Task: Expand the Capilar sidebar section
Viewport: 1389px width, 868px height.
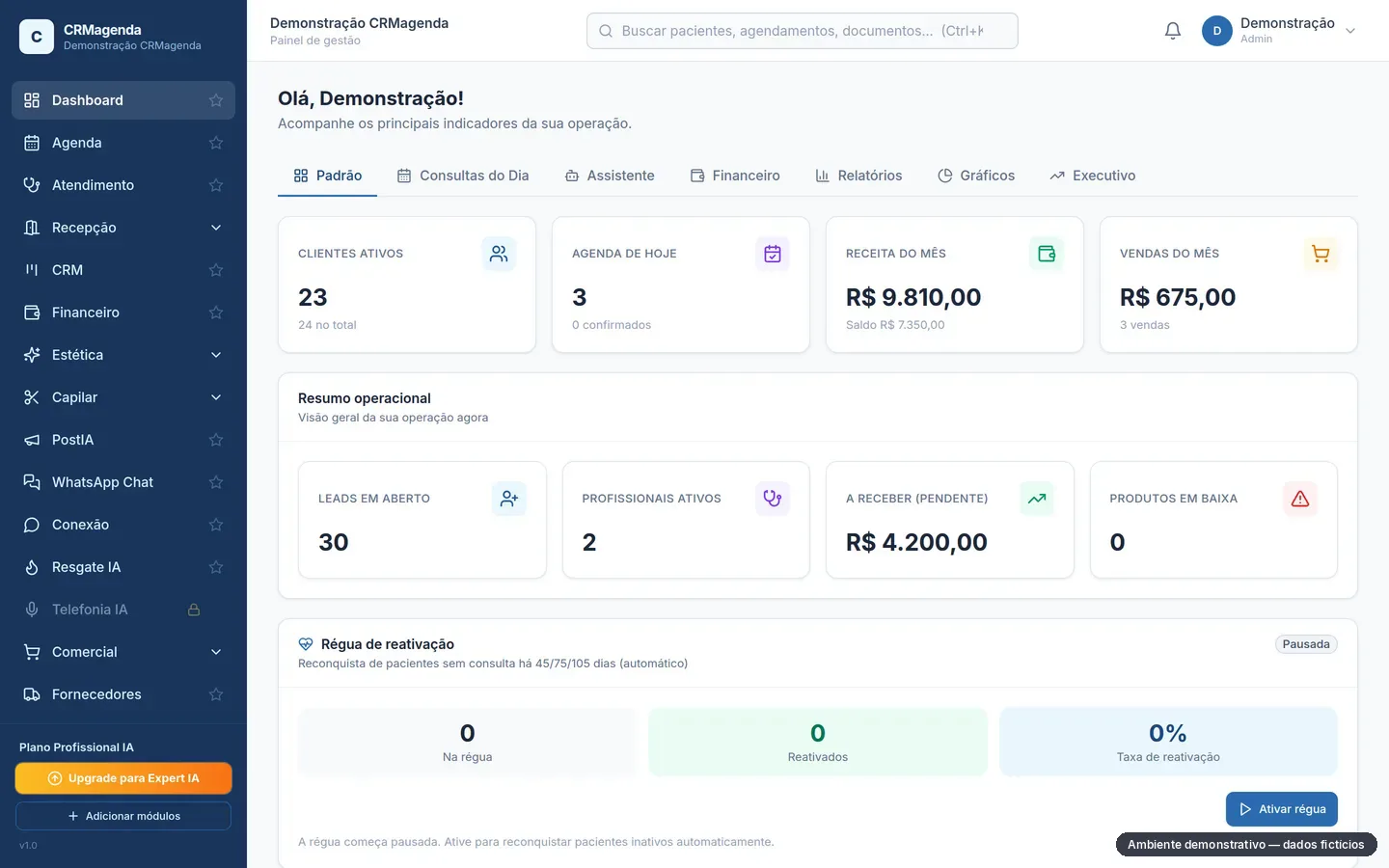Action: [123, 397]
